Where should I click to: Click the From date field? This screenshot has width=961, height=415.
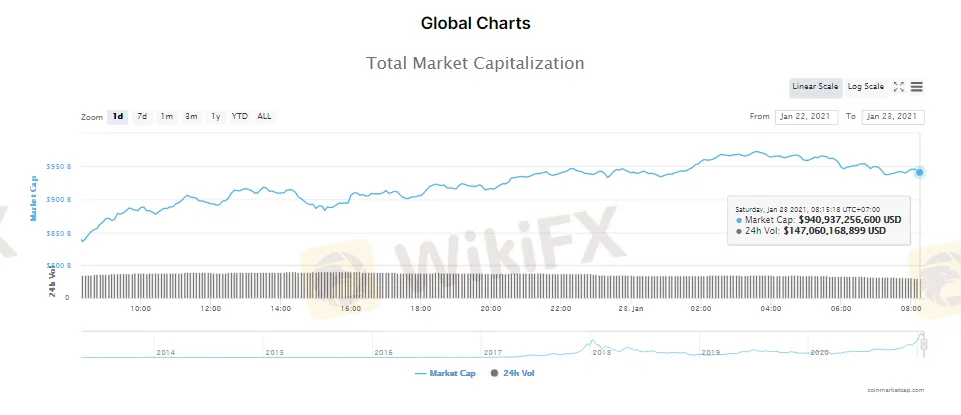[806, 117]
